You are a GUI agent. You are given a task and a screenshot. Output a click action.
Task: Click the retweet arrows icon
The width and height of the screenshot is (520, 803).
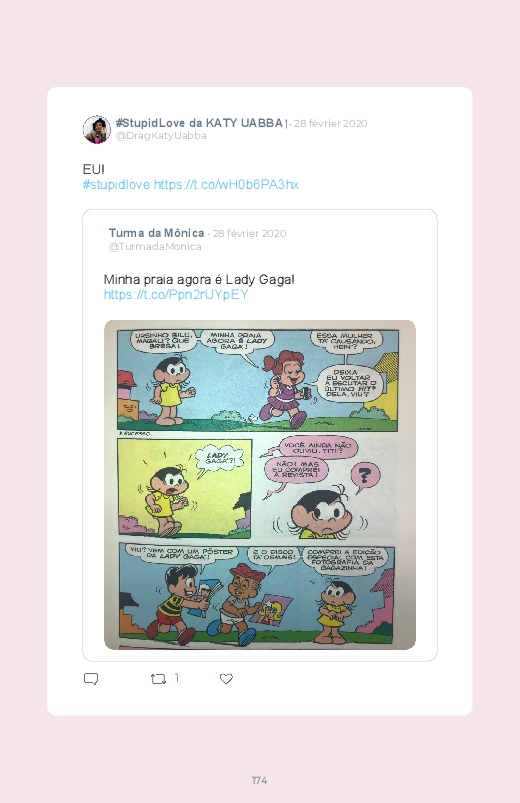(158, 679)
